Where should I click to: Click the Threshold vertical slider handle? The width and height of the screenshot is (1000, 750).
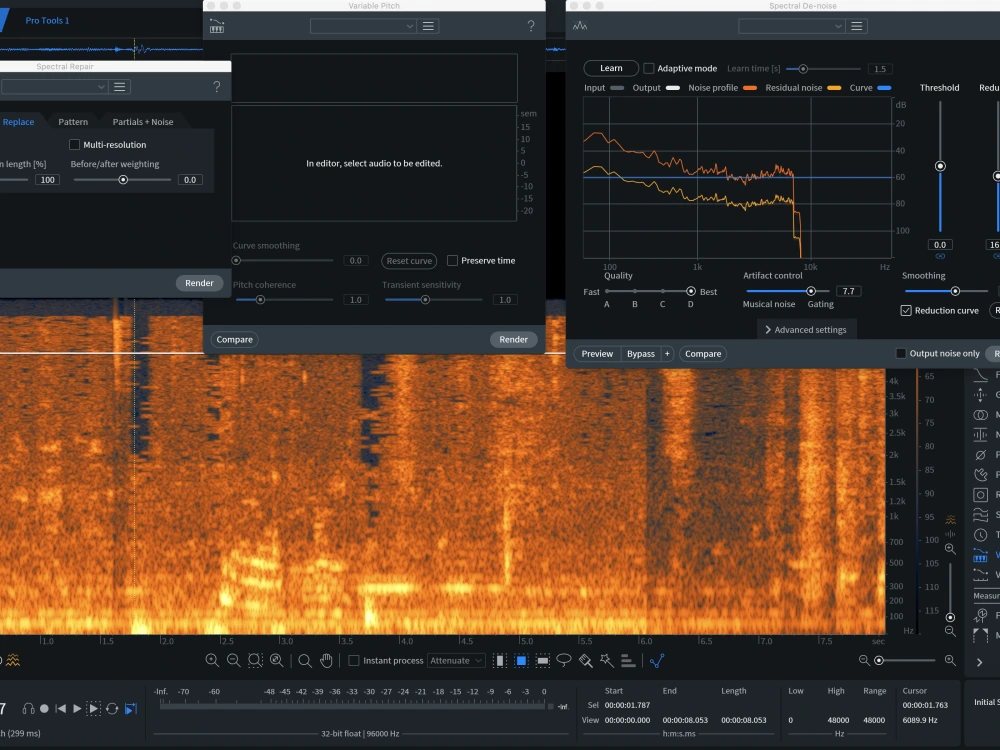pyautogui.click(x=940, y=166)
